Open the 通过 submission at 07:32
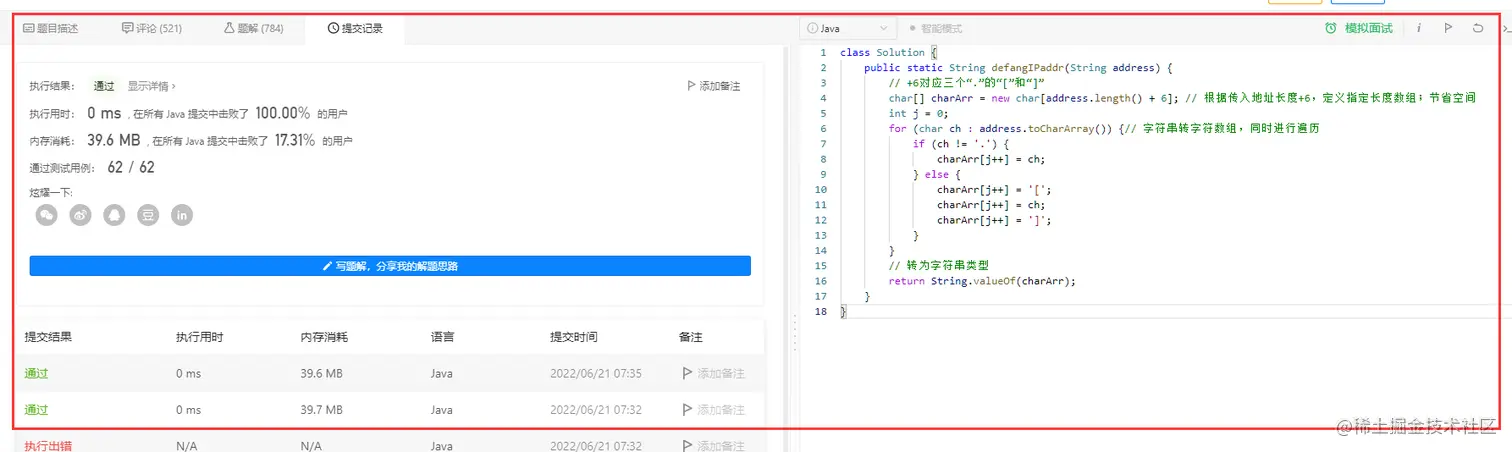Viewport: 1512px width, 452px height. coord(36,410)
